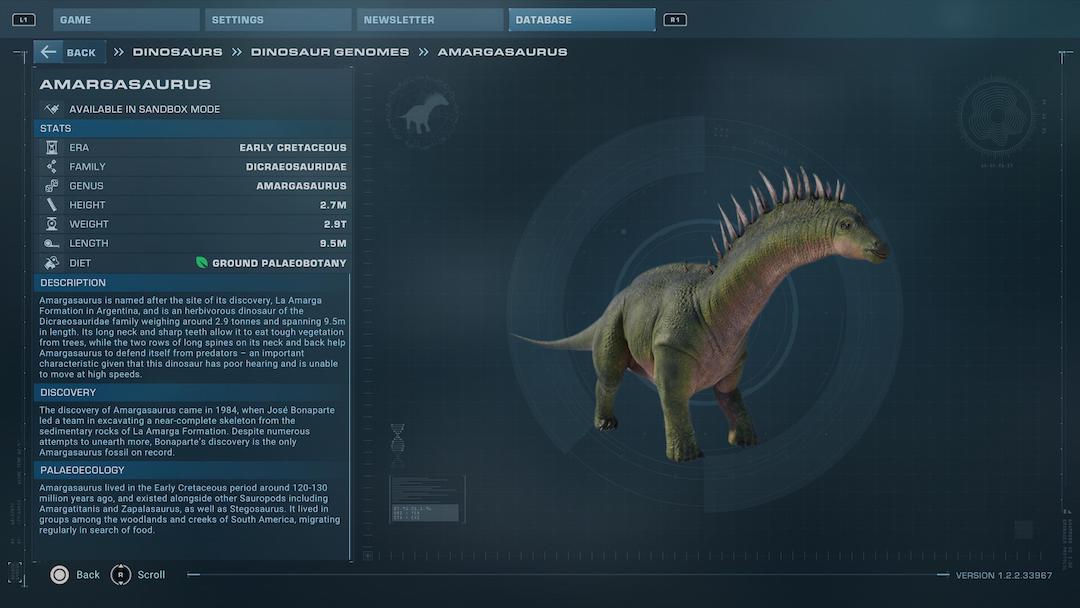Click the Amargasaurus breadcrumb
Viewport: 1080px width, 608px height.
pos(503,52)
